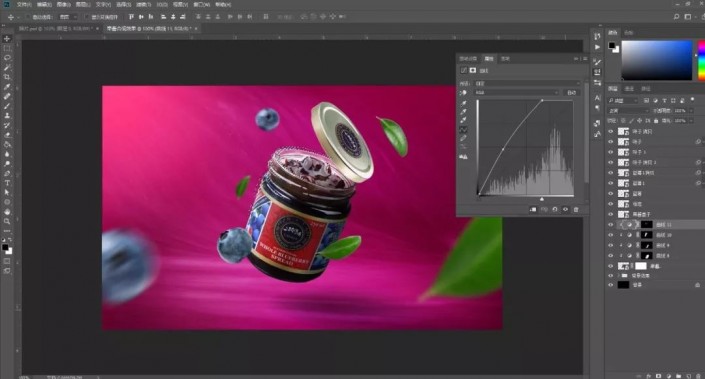Viewport: 705px width, 379px height.
Task: Click the search icon in the options bar
Action: [676, 17]
